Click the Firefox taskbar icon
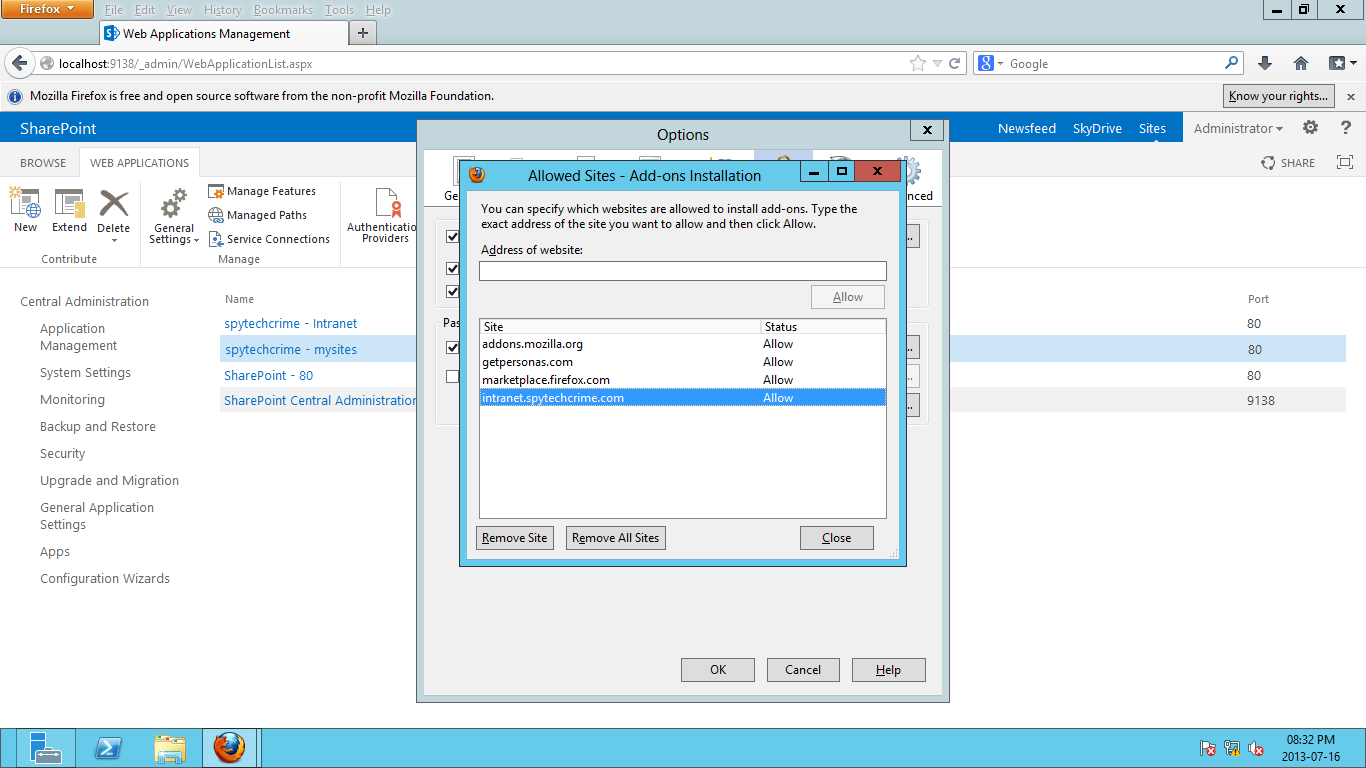1366x768 pixels. (x=230, y=748)
